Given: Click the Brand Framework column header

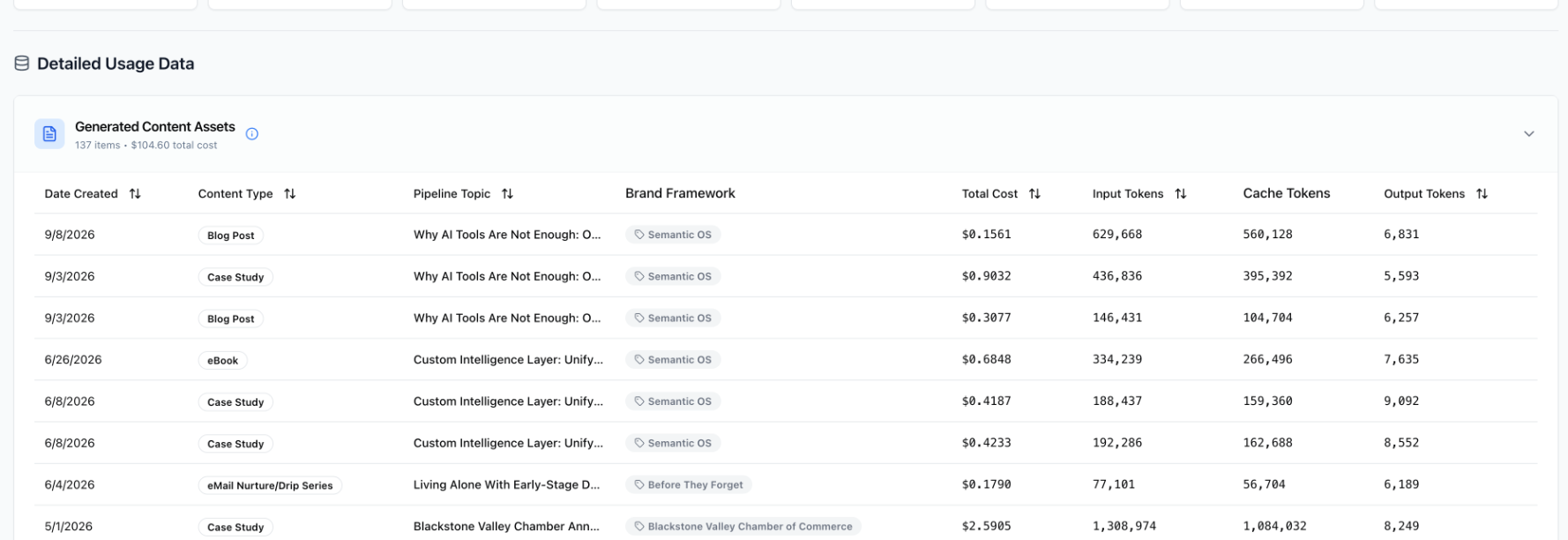Looking at the screenshot, I should tap(680, 193).
